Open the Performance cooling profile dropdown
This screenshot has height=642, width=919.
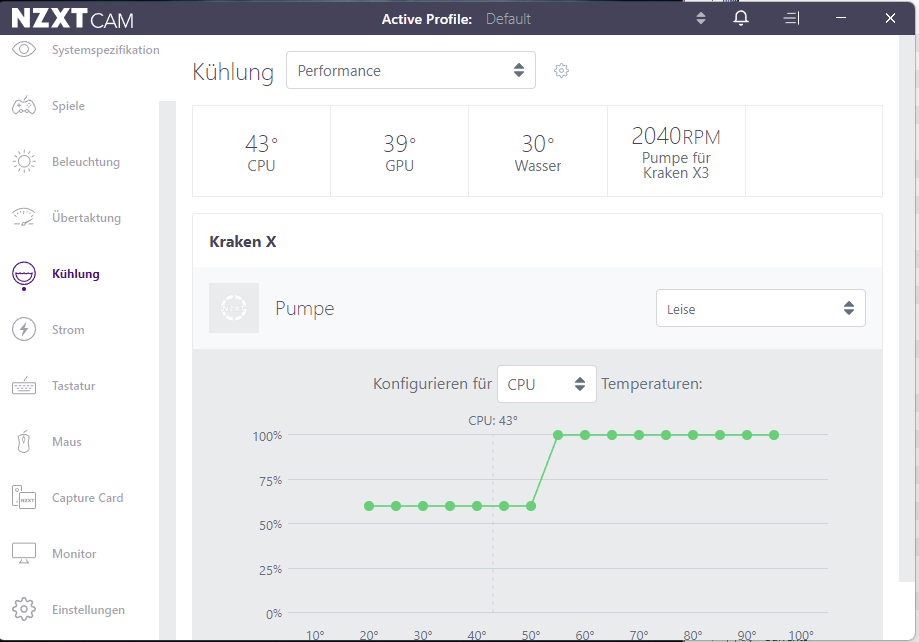click(411, 70)
